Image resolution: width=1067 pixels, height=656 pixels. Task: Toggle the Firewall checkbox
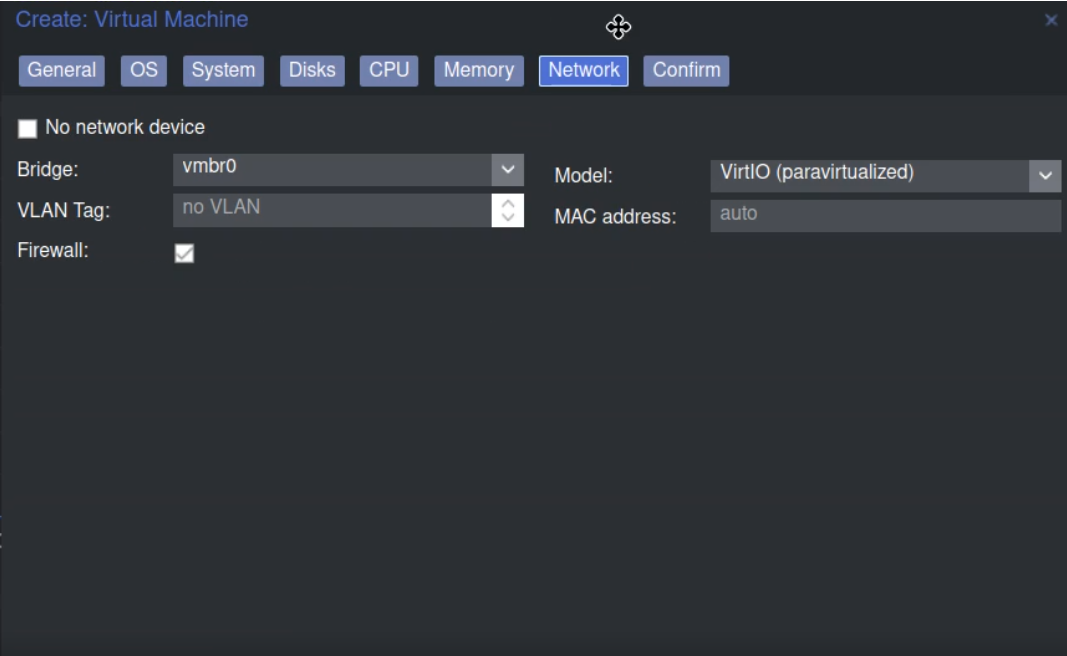tap(184, 254)
